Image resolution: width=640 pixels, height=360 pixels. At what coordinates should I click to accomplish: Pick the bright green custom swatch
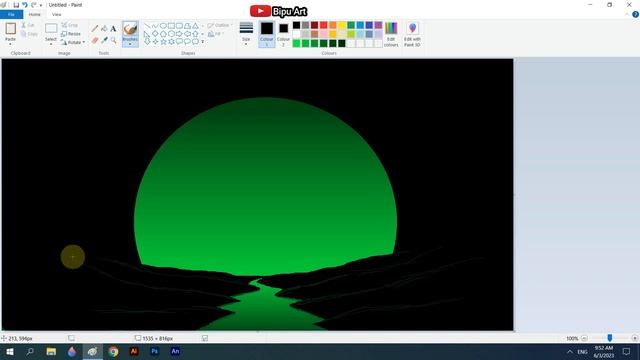[x=297, y=43]
